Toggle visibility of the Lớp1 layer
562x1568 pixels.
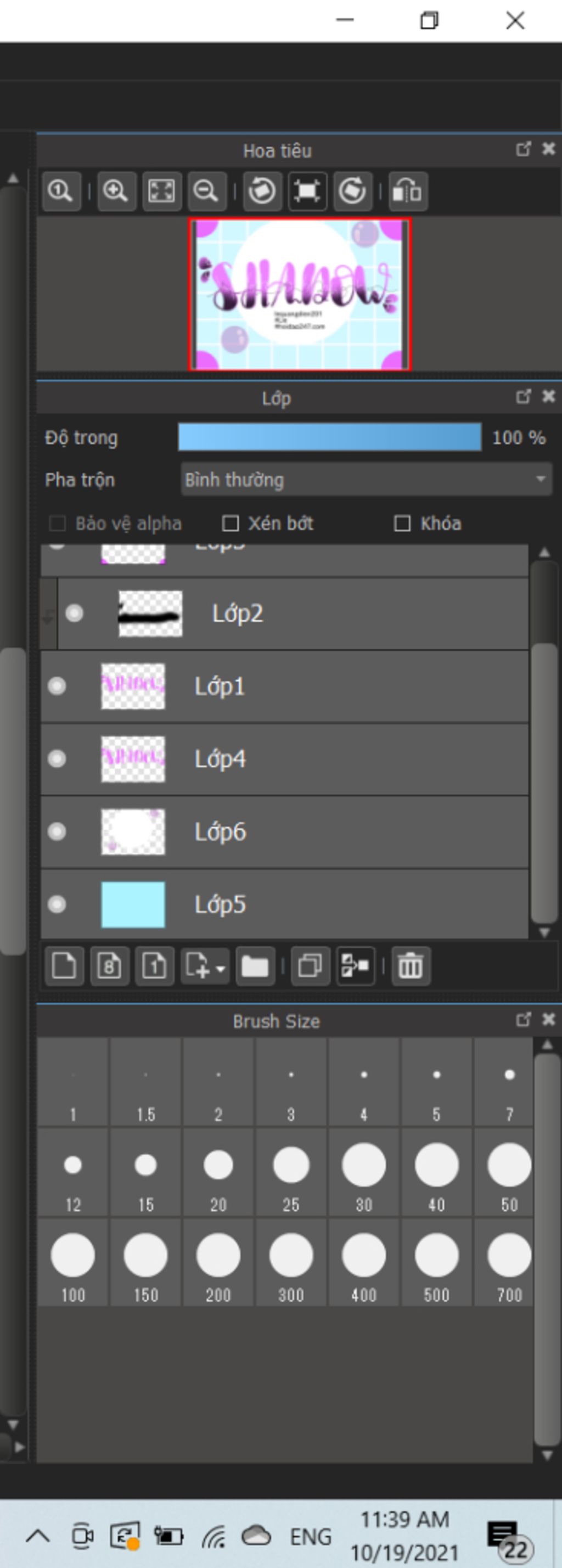click(x=57, y=687)
